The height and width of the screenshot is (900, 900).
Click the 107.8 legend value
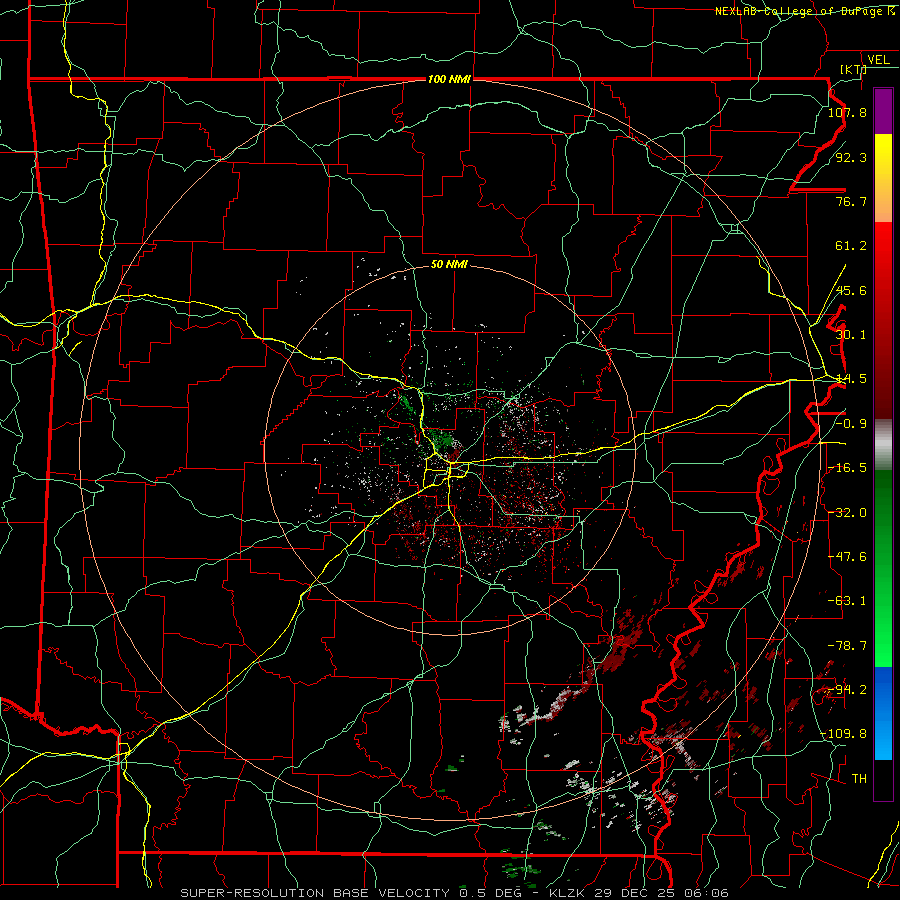[x=847, y=113]
